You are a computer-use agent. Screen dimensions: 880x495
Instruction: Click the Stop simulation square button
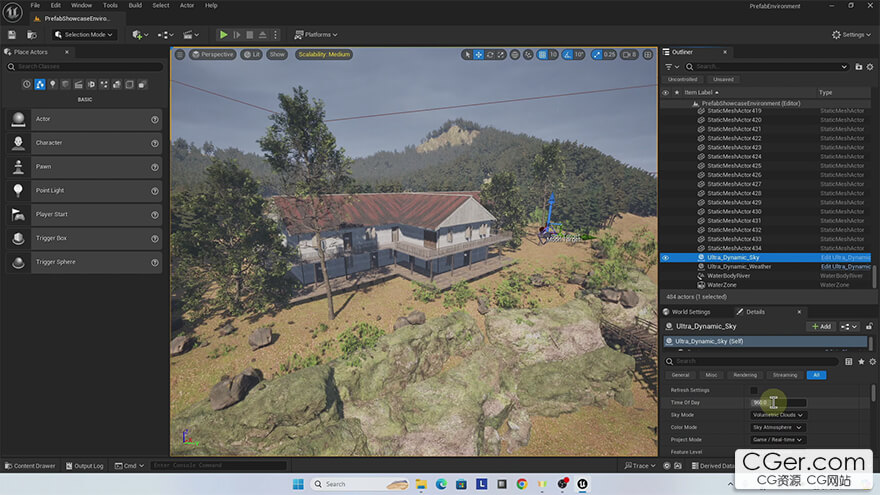pos(250,35)
